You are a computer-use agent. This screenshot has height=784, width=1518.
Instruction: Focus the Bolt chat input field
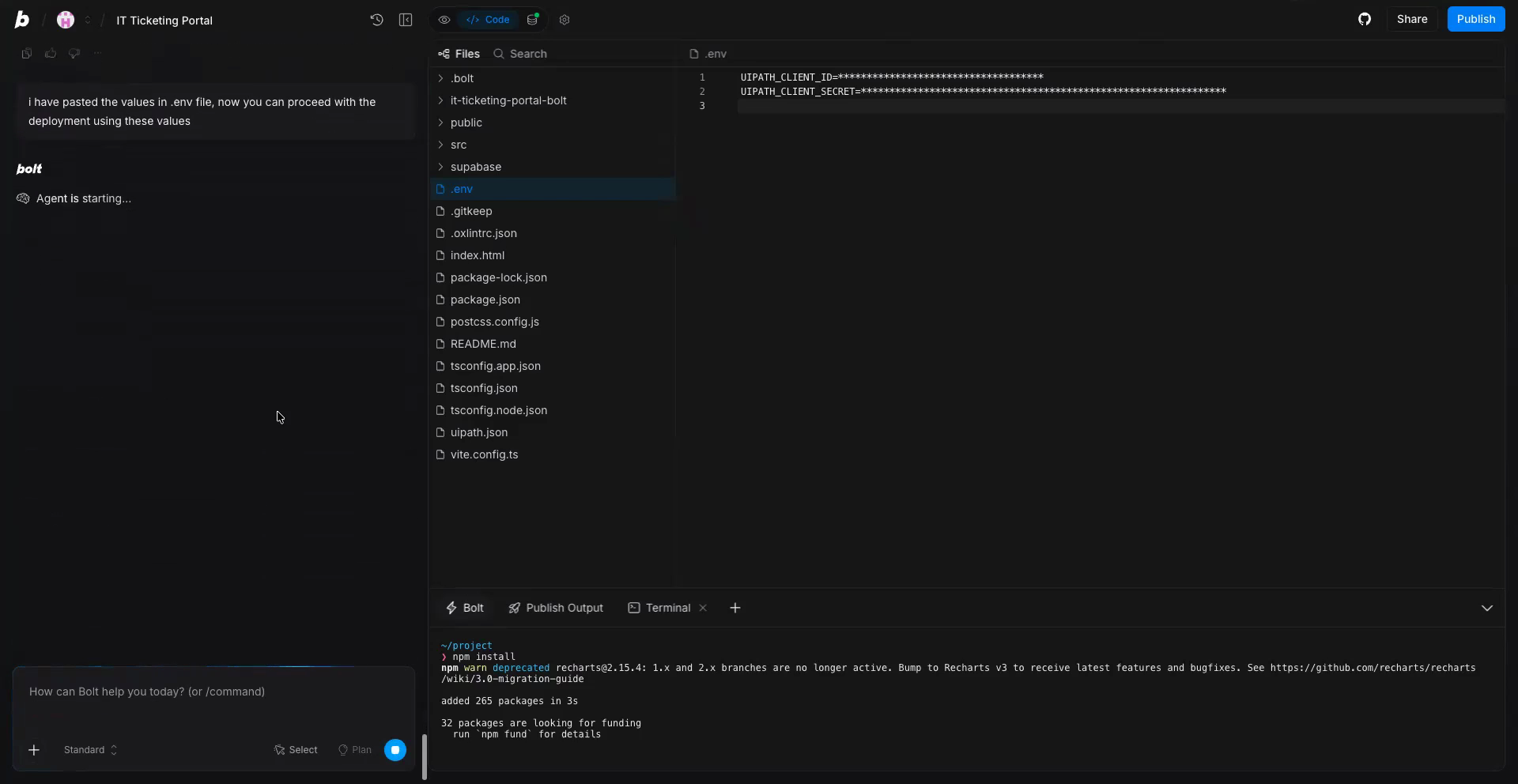[213, 692]
